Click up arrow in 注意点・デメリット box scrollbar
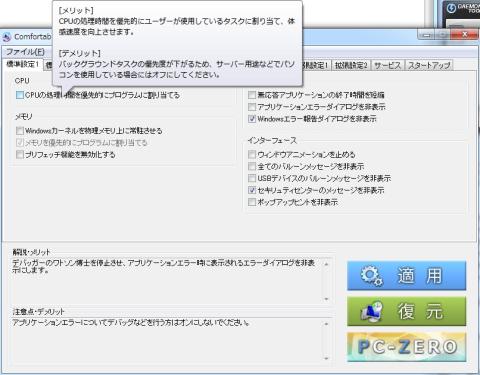 326,324
